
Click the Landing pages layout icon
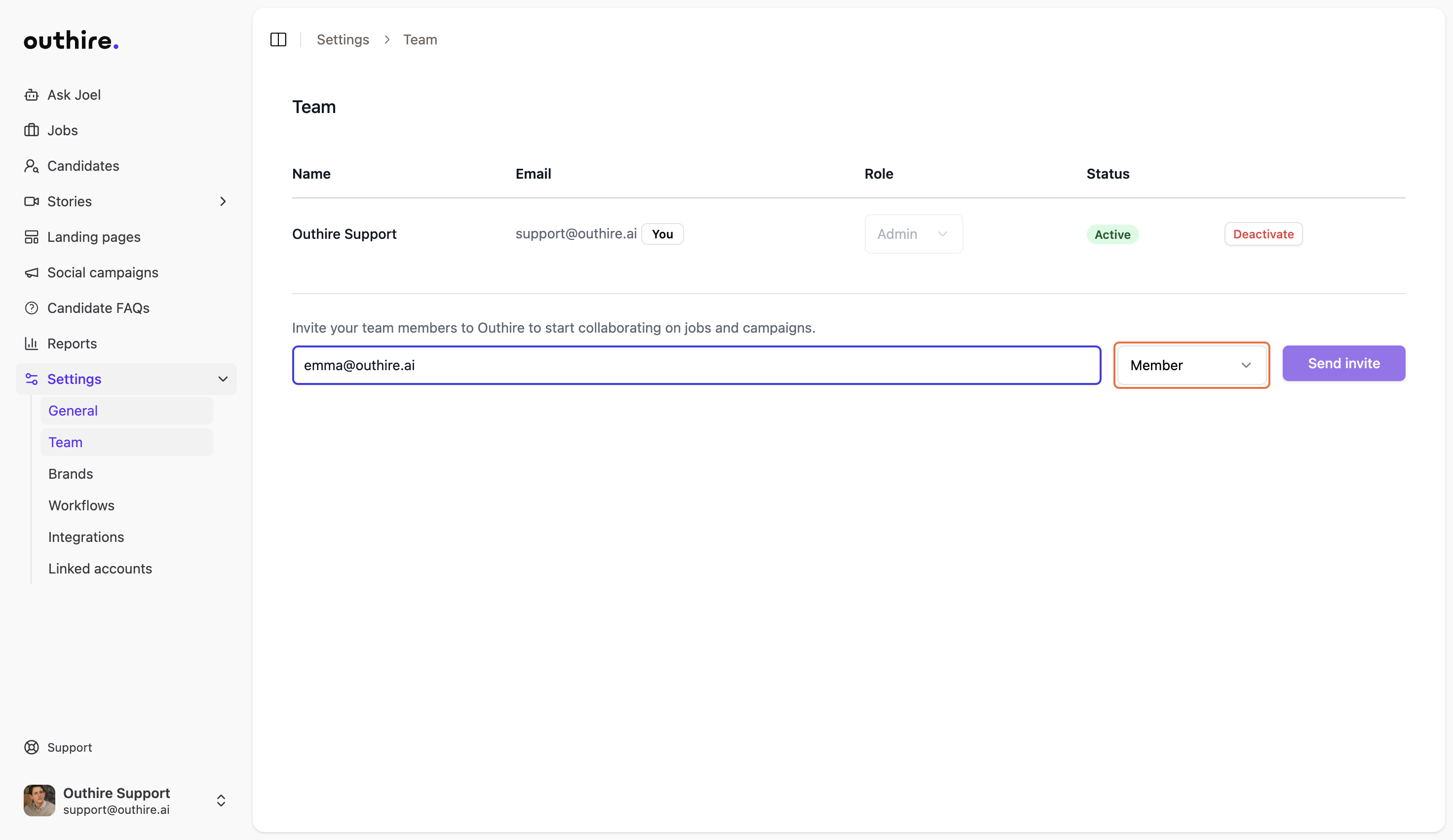[31, 237]
